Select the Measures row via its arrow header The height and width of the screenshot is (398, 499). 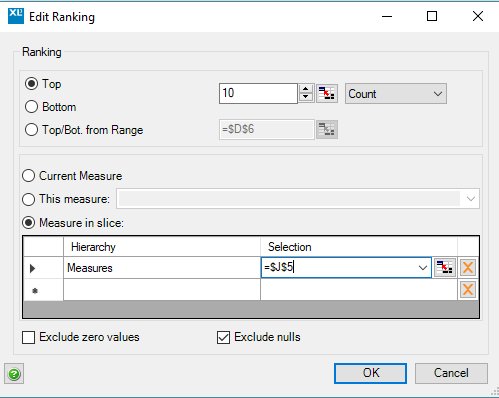point(43,268)
